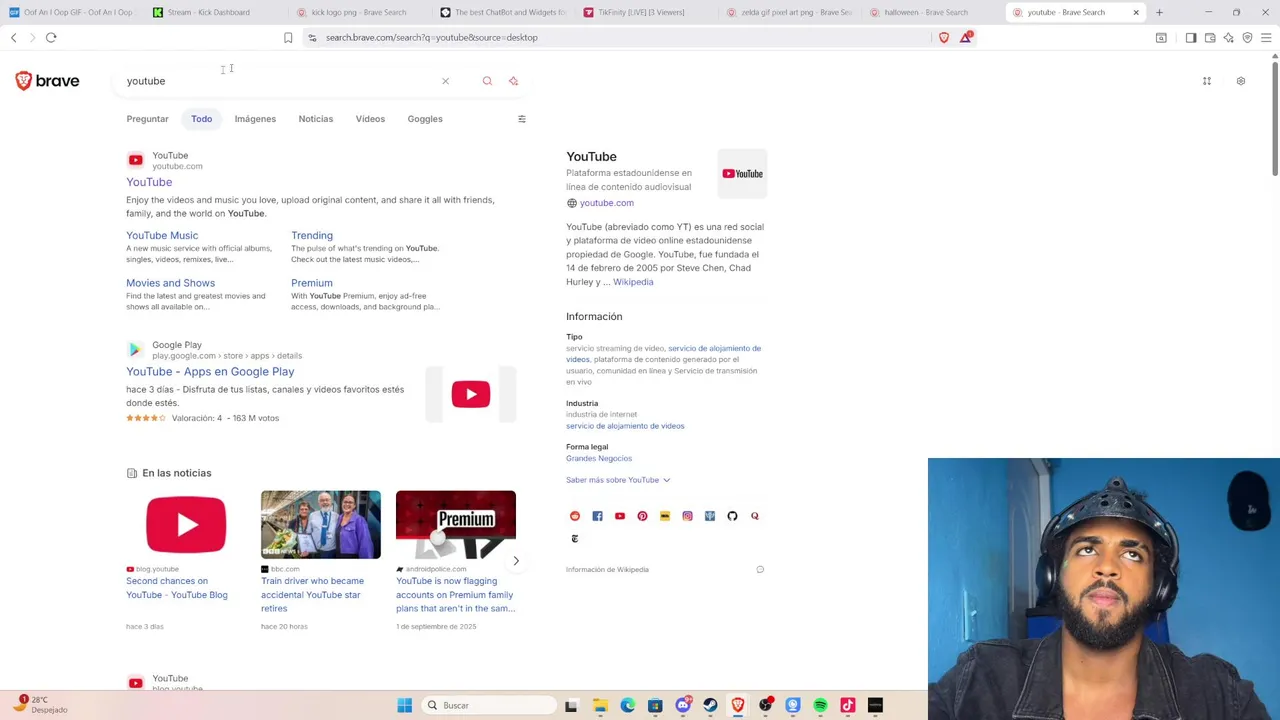Open the YouTube Music sublink
The width and height of the screenshot is (1280, 720).
point(162,236)
